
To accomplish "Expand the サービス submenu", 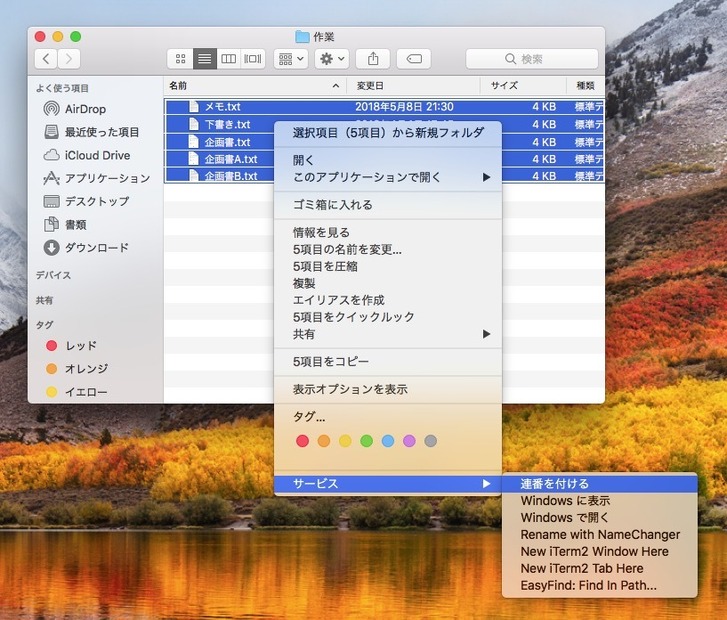I will pyautogui.click(x=388, y=484).
